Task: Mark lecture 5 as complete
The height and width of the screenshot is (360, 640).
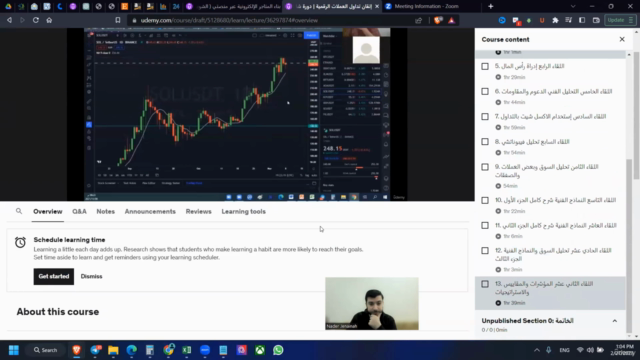Action: (x=485, y=66)
